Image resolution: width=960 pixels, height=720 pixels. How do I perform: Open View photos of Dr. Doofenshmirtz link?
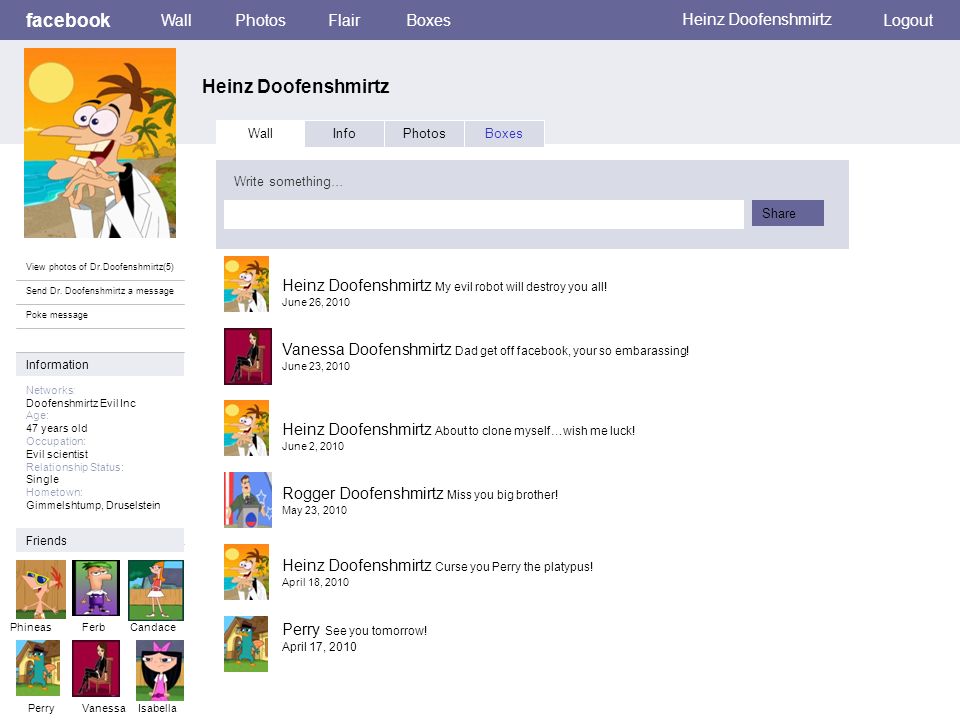(100, 267)
